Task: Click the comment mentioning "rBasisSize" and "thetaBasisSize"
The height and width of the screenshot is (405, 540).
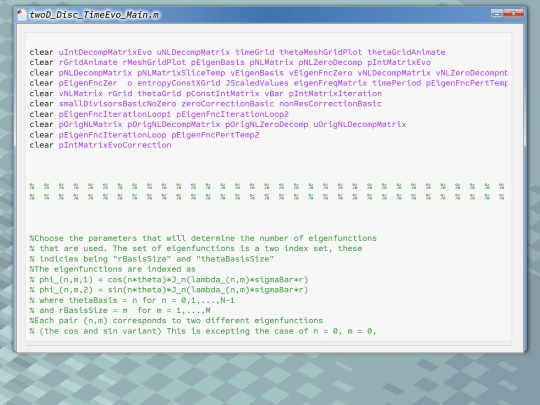Action: (152, 259)
